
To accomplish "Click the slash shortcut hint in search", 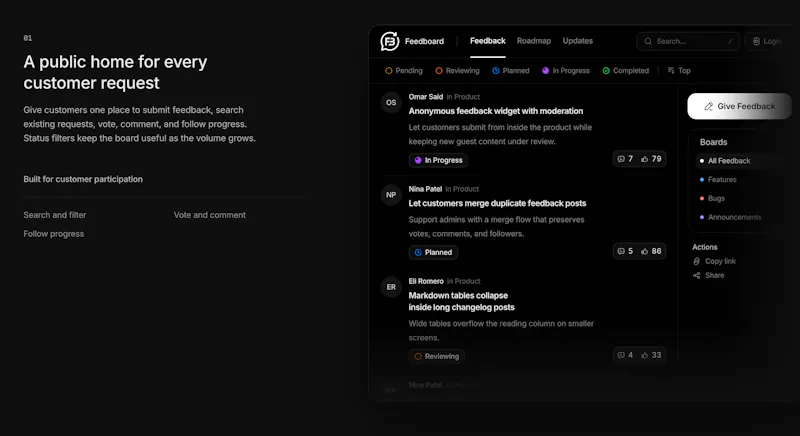I will tap(730, 41).
